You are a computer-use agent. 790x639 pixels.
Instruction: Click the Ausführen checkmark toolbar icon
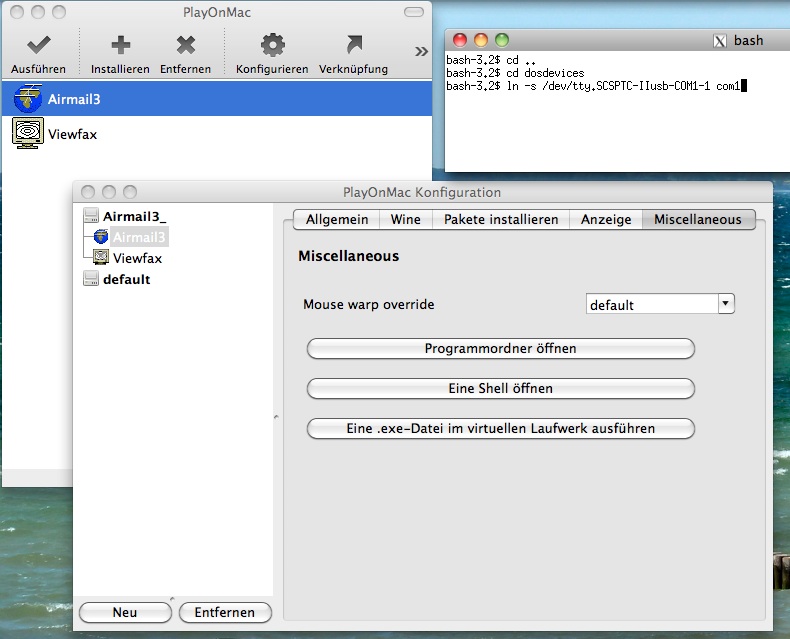[x=39, y=45]
